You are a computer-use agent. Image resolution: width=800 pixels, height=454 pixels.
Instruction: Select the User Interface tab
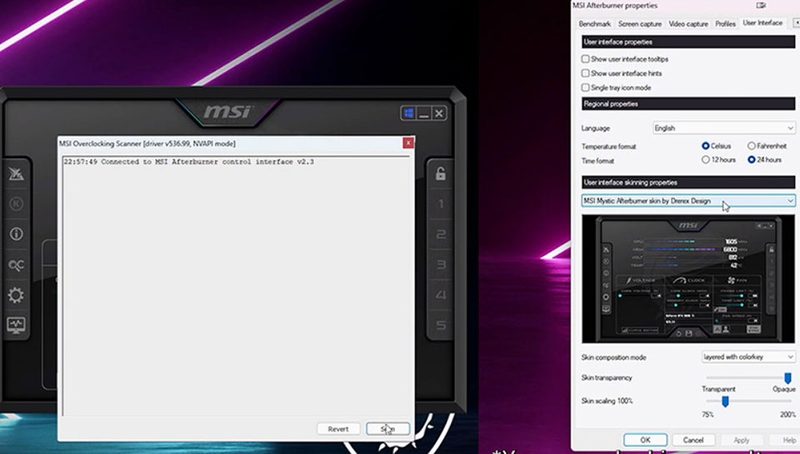click(x=762, y=23)
